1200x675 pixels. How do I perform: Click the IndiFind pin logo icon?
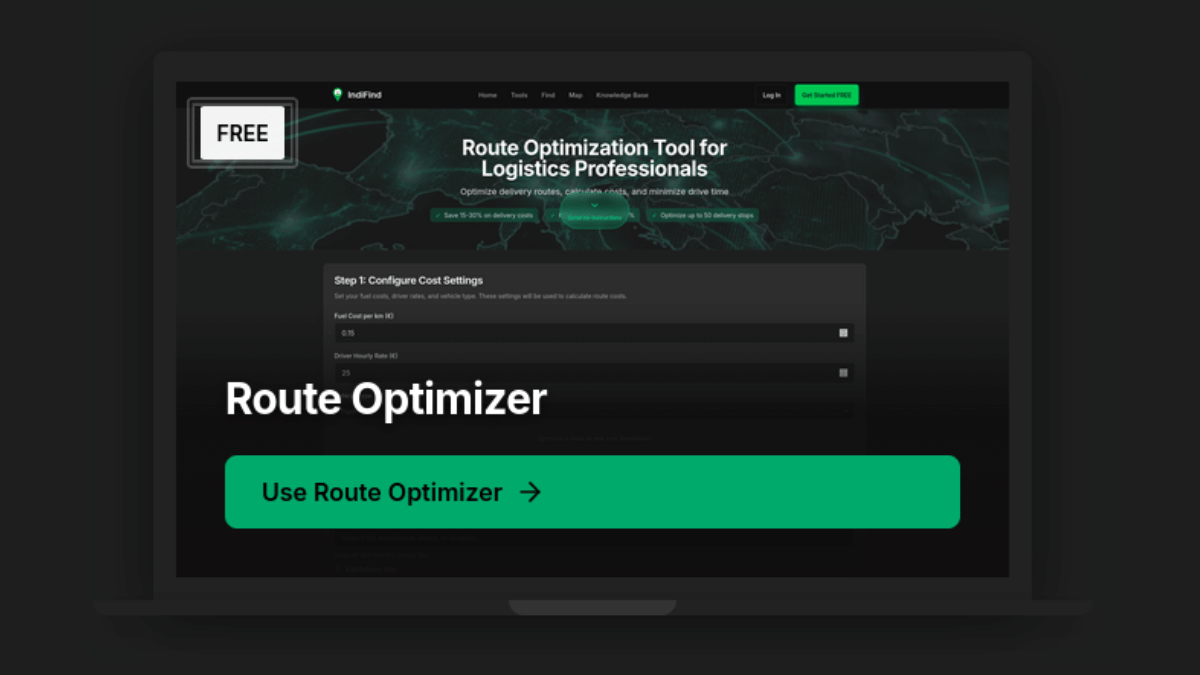[337, 95]
